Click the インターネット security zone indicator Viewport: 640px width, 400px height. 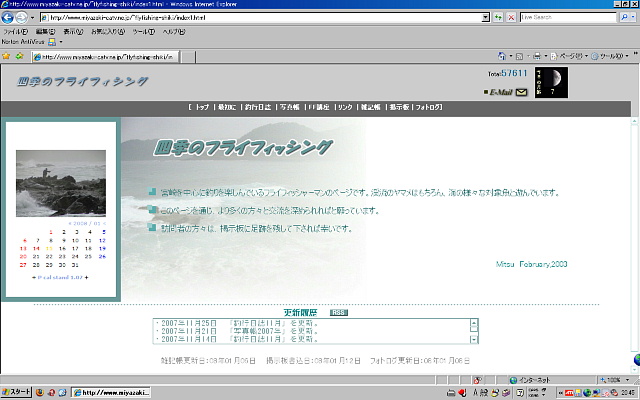click(x=530, y=380)
